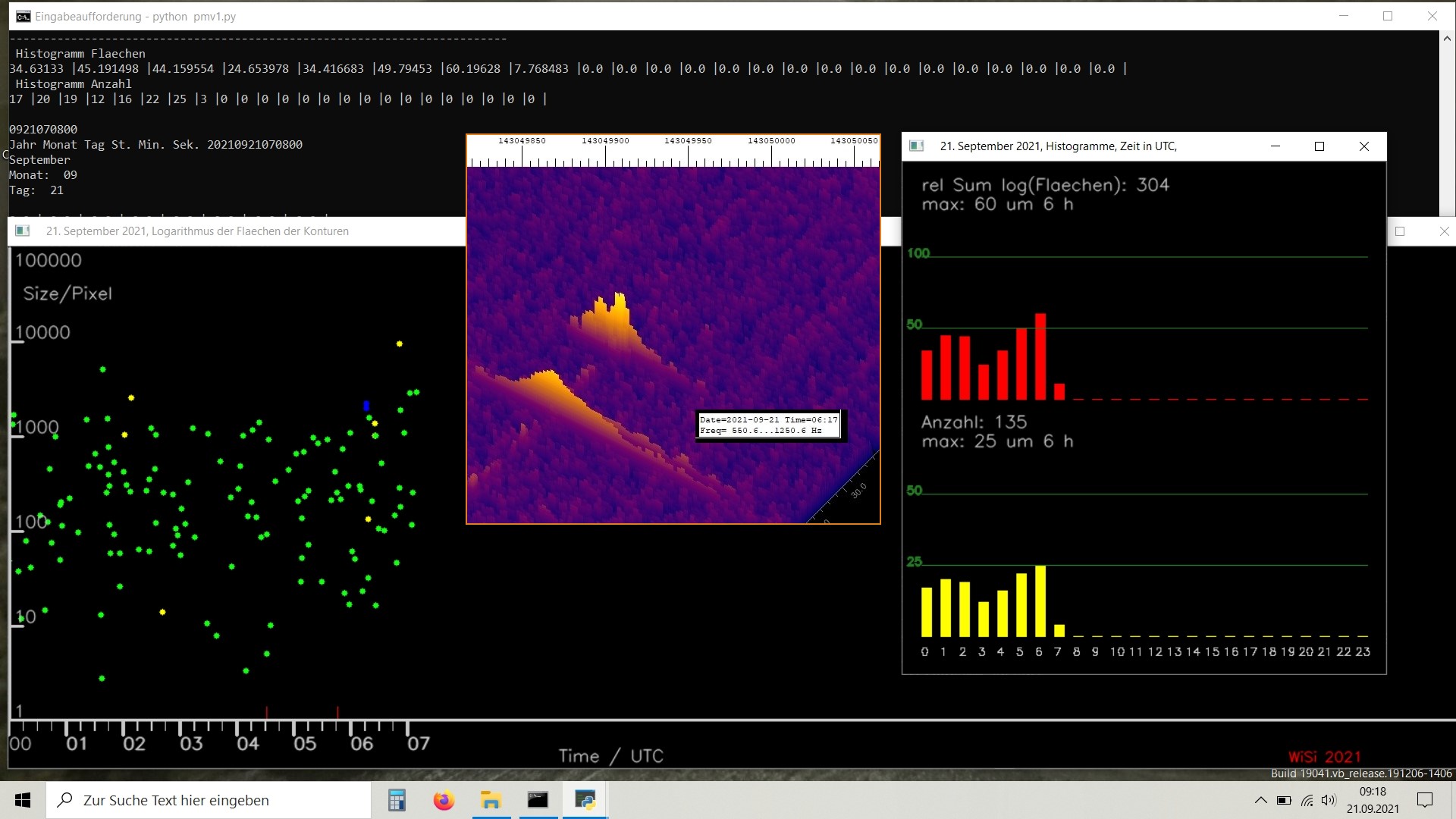Minimize the Histogramme window

coord(1276,146)
